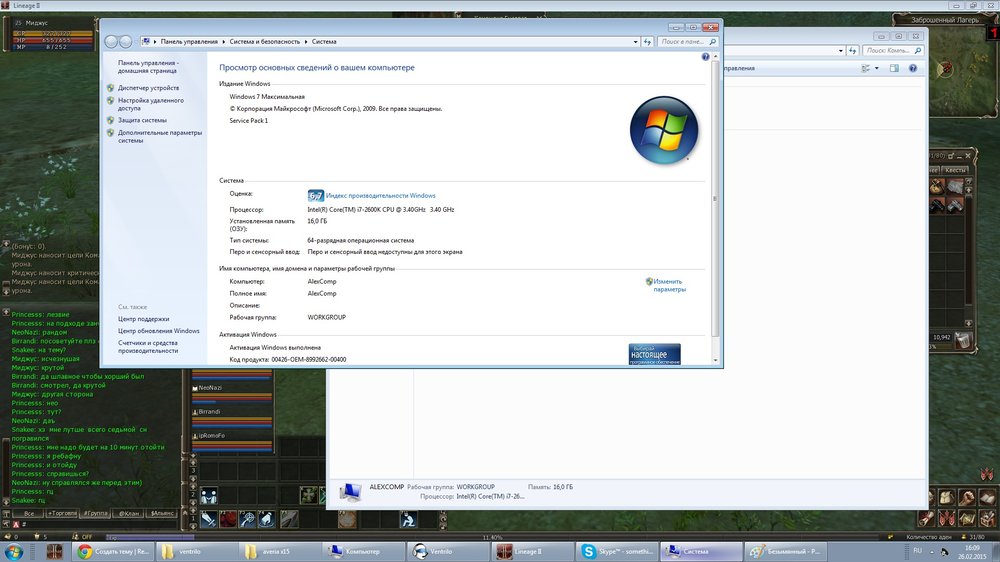Open address bar history dropdown arrow
The width and height of the screenshot is (1000, 562).
coord(634,42)
